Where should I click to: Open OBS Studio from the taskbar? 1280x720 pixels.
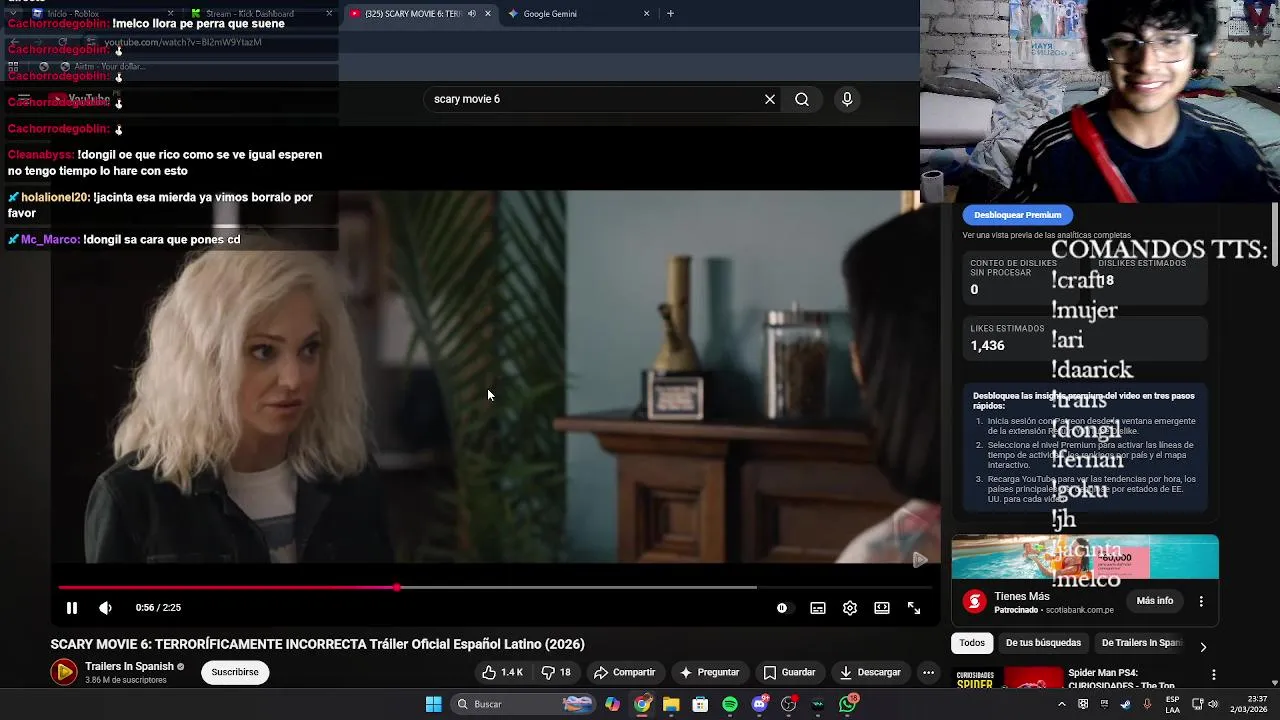788,704
